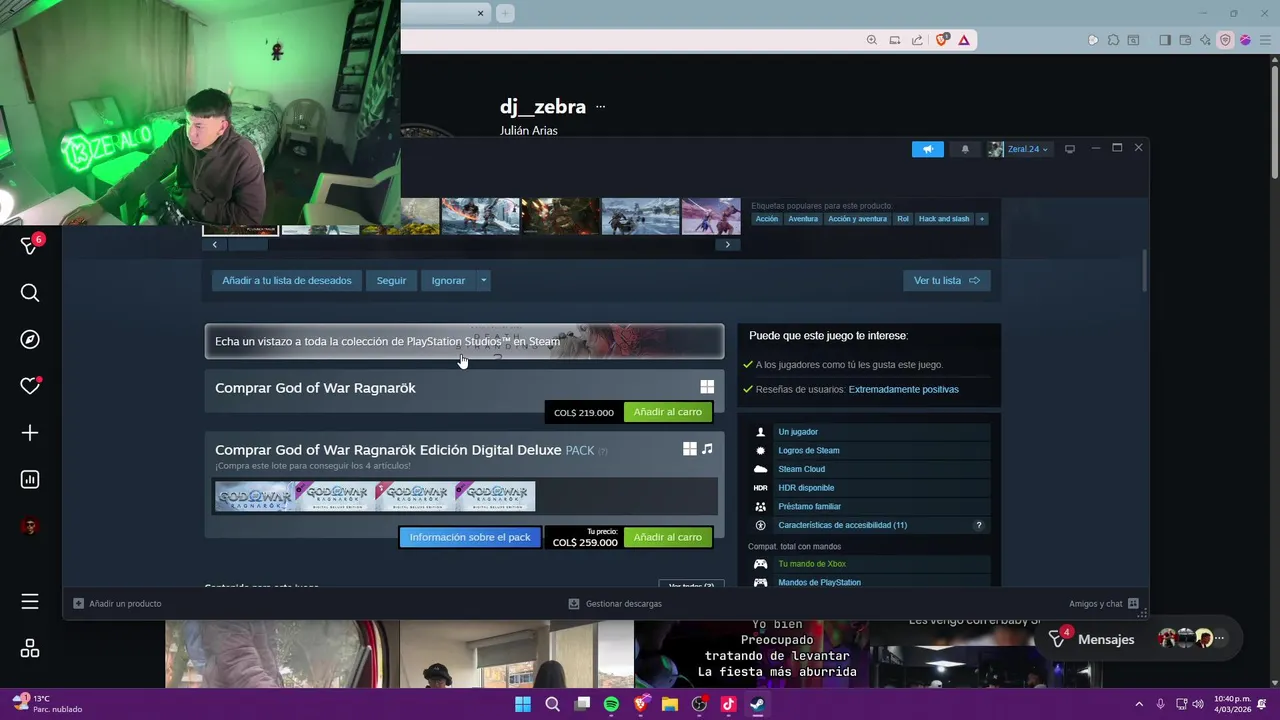Expand more tags with plus button
This screenshot has width=1280, height=720.
pyautogui.click(x=982, y=218)
